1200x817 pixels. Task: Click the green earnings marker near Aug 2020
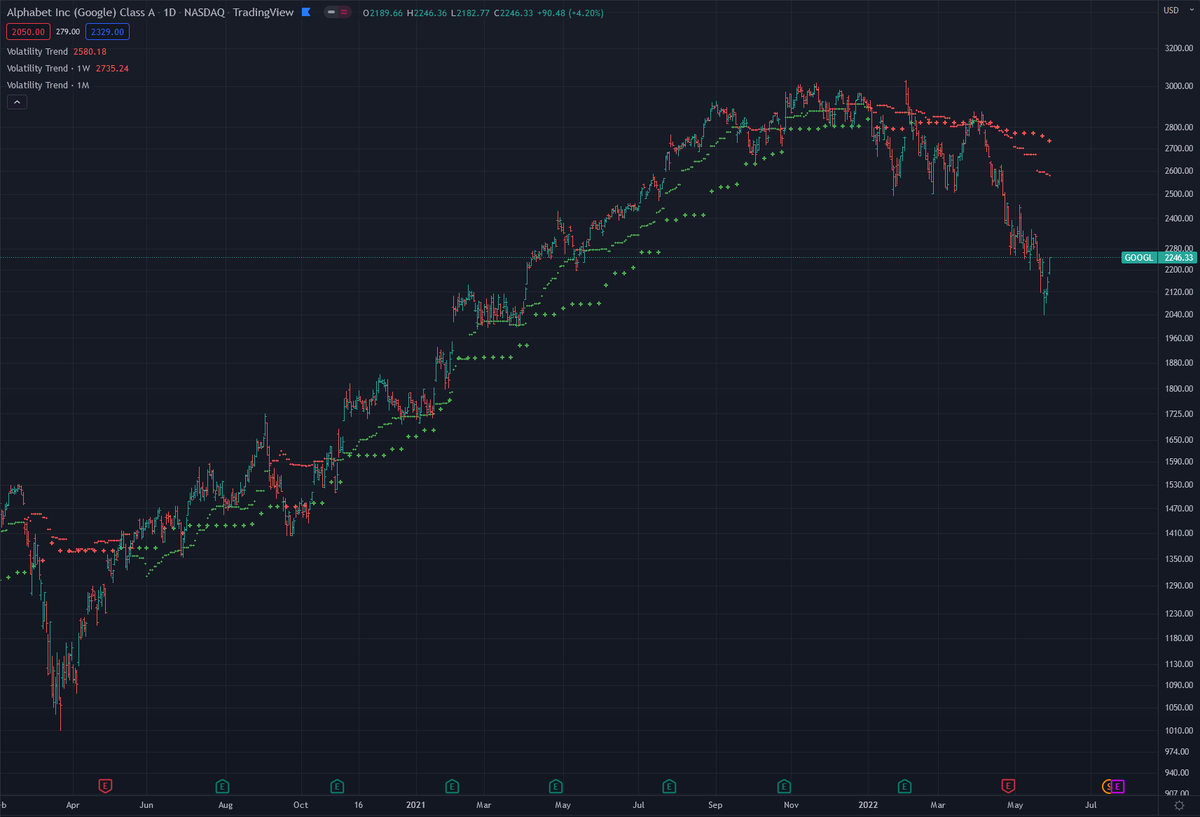(222, 785)
